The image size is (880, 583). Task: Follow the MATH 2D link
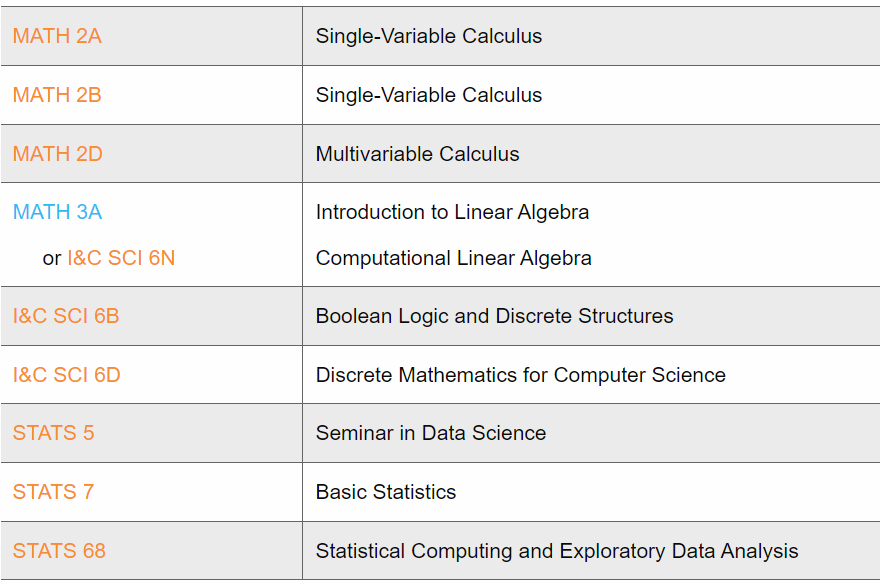(57, 155)
